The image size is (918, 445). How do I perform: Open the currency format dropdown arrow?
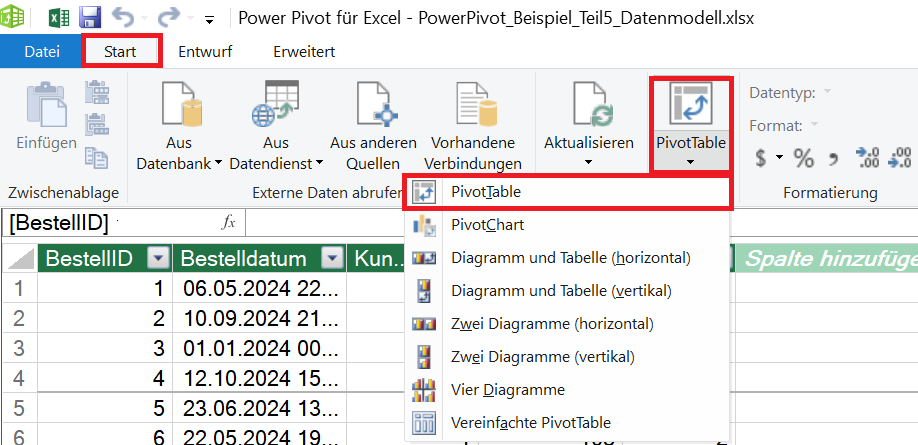779,157
